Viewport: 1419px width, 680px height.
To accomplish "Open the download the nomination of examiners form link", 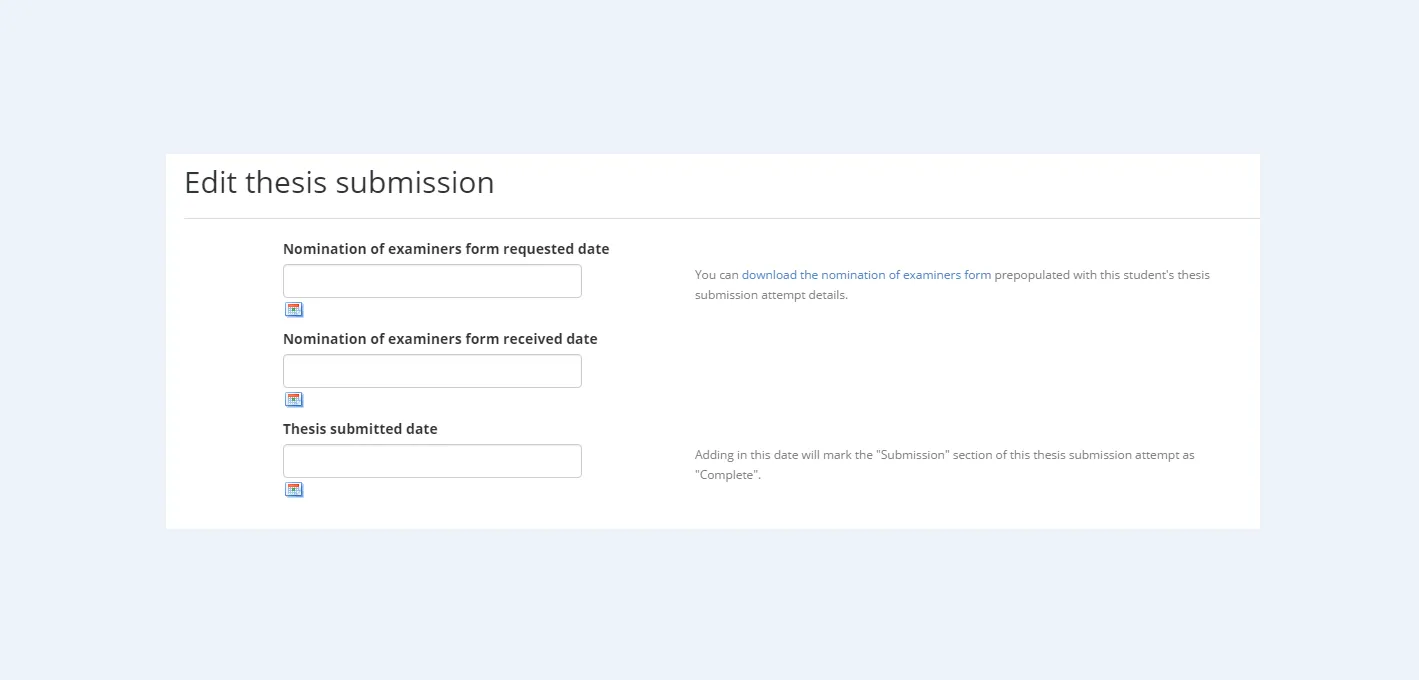I will pos(866,274).
